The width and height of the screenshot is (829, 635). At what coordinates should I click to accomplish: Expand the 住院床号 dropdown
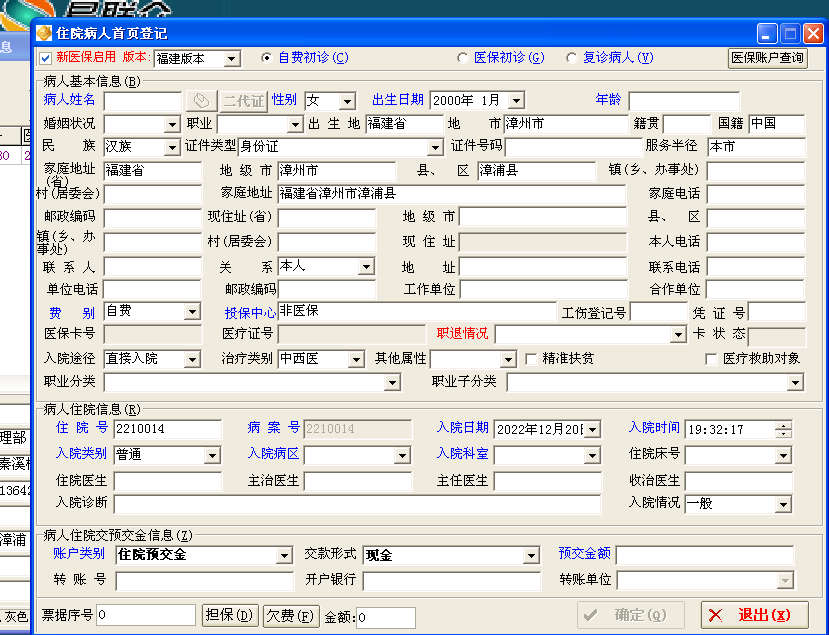(783, 455)
